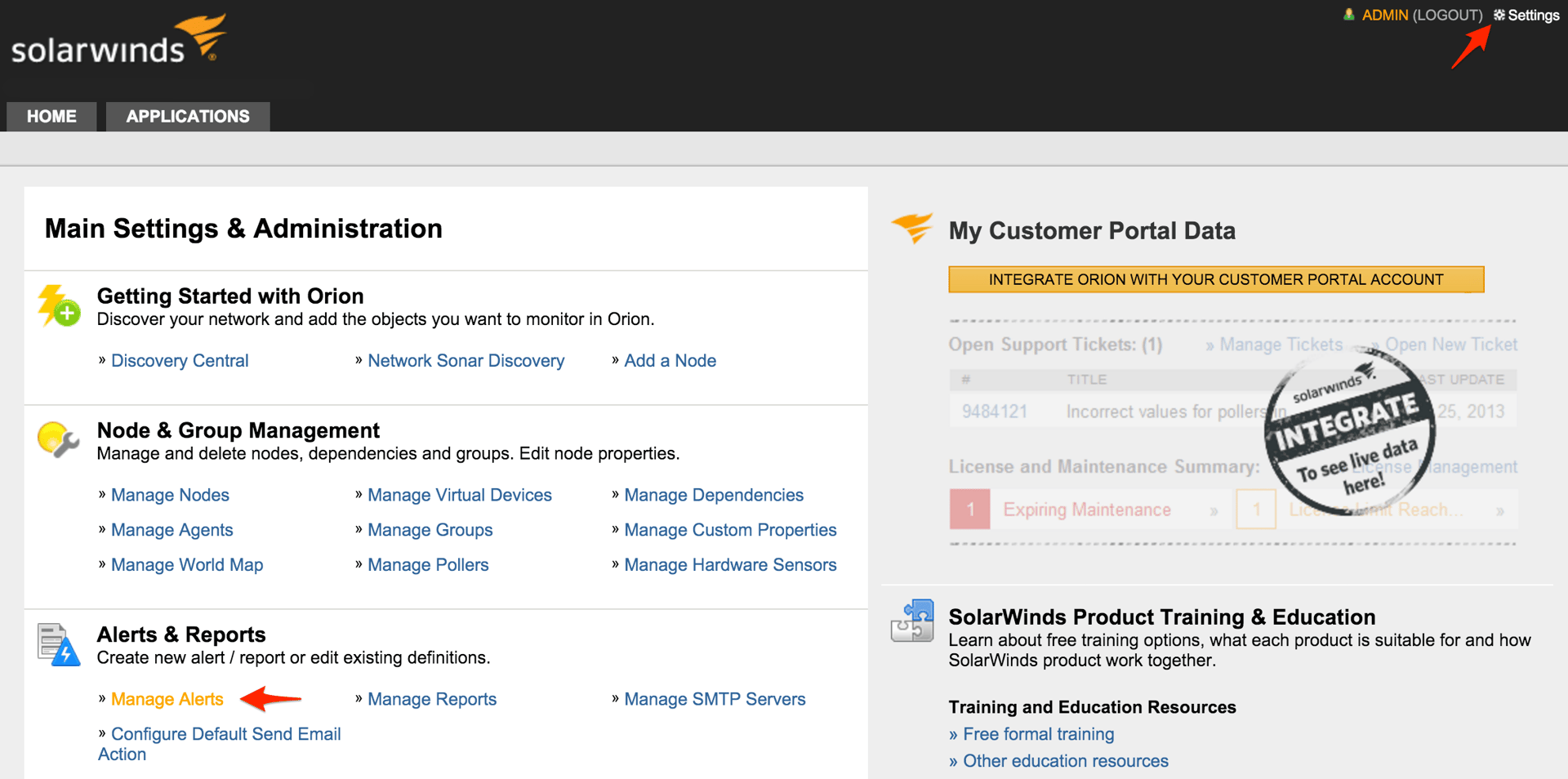The width and height of the screenshot is (1568, 779).
Task: Open Discovery Central
Action: [180, 360]
